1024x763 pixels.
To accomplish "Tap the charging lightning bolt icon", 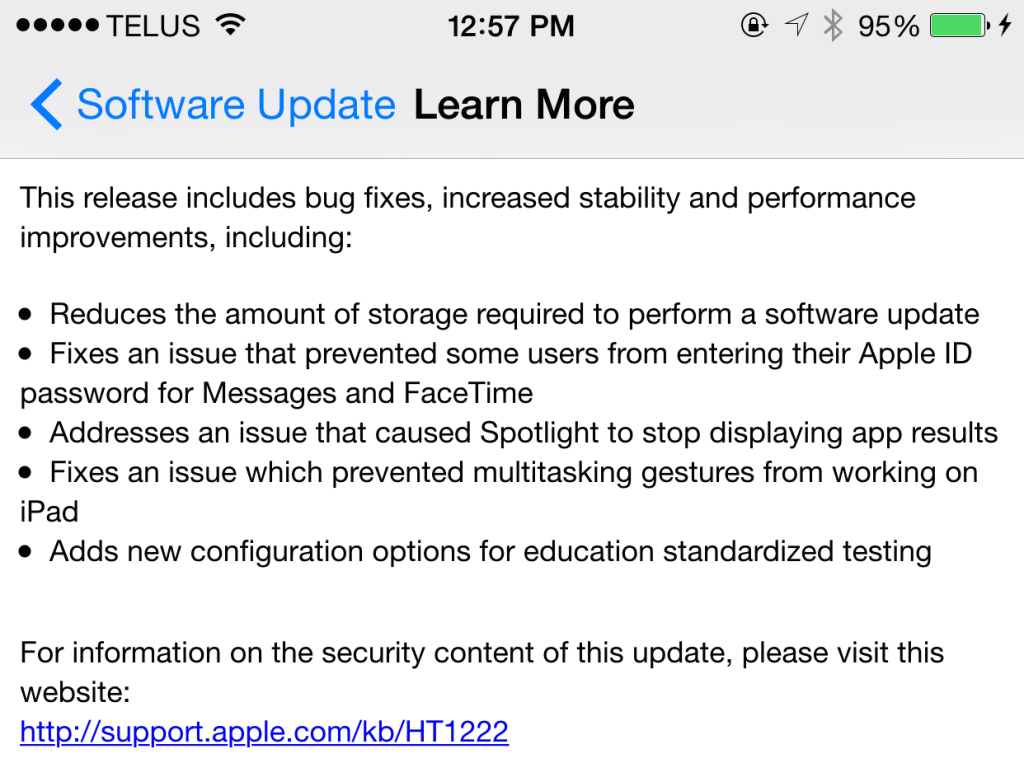I will tap(1005, 26).
